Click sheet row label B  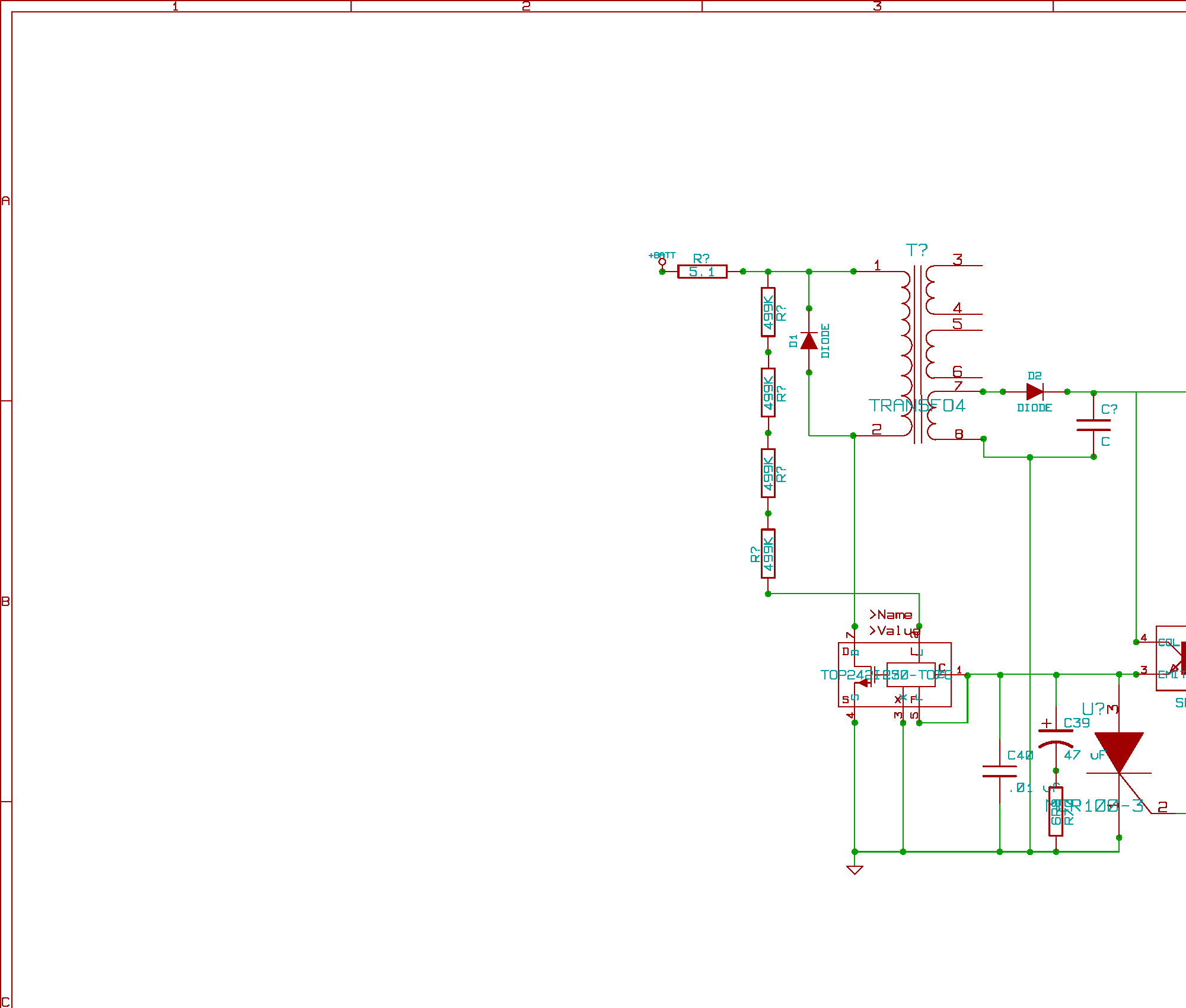(x=6, y=601)
